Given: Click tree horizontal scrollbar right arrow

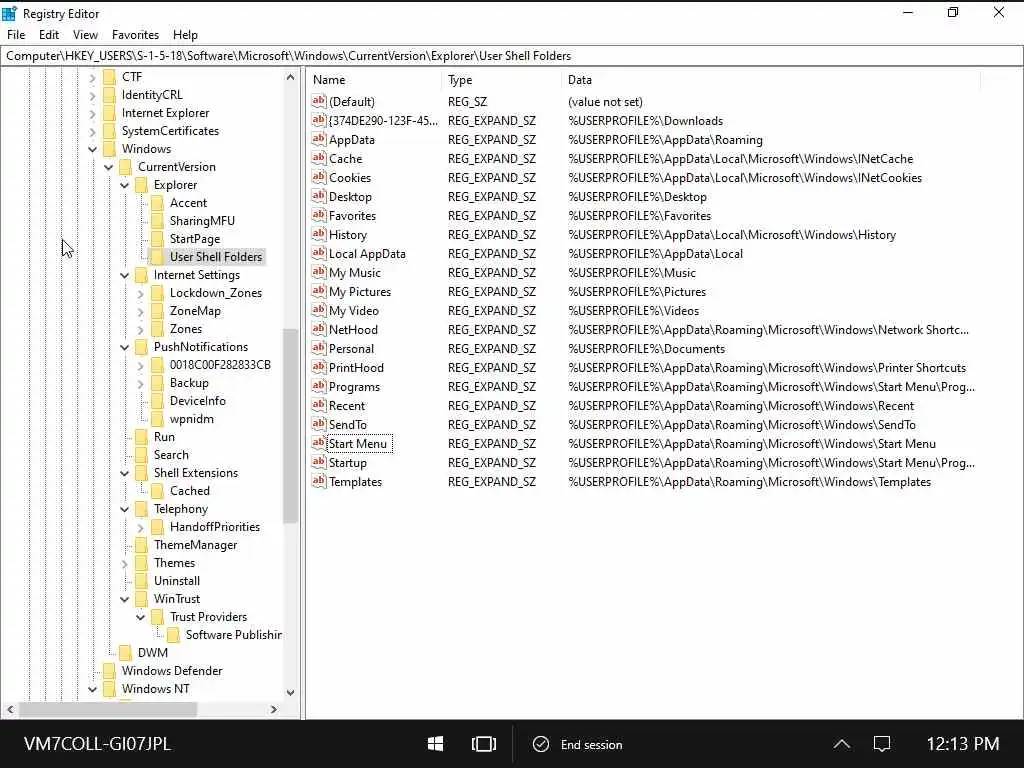Looking at the screenshot, I should pyautogui.click(x=274, y=709).
